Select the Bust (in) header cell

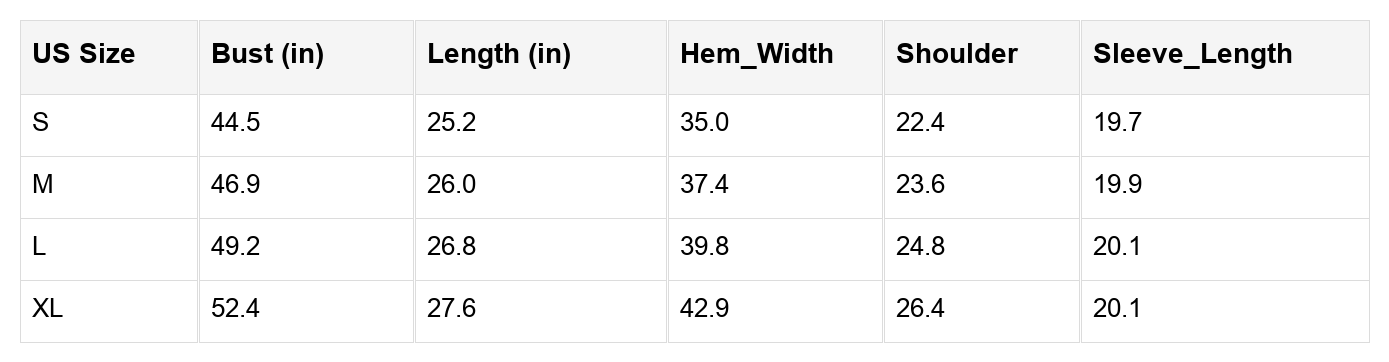tap(306, 58)
